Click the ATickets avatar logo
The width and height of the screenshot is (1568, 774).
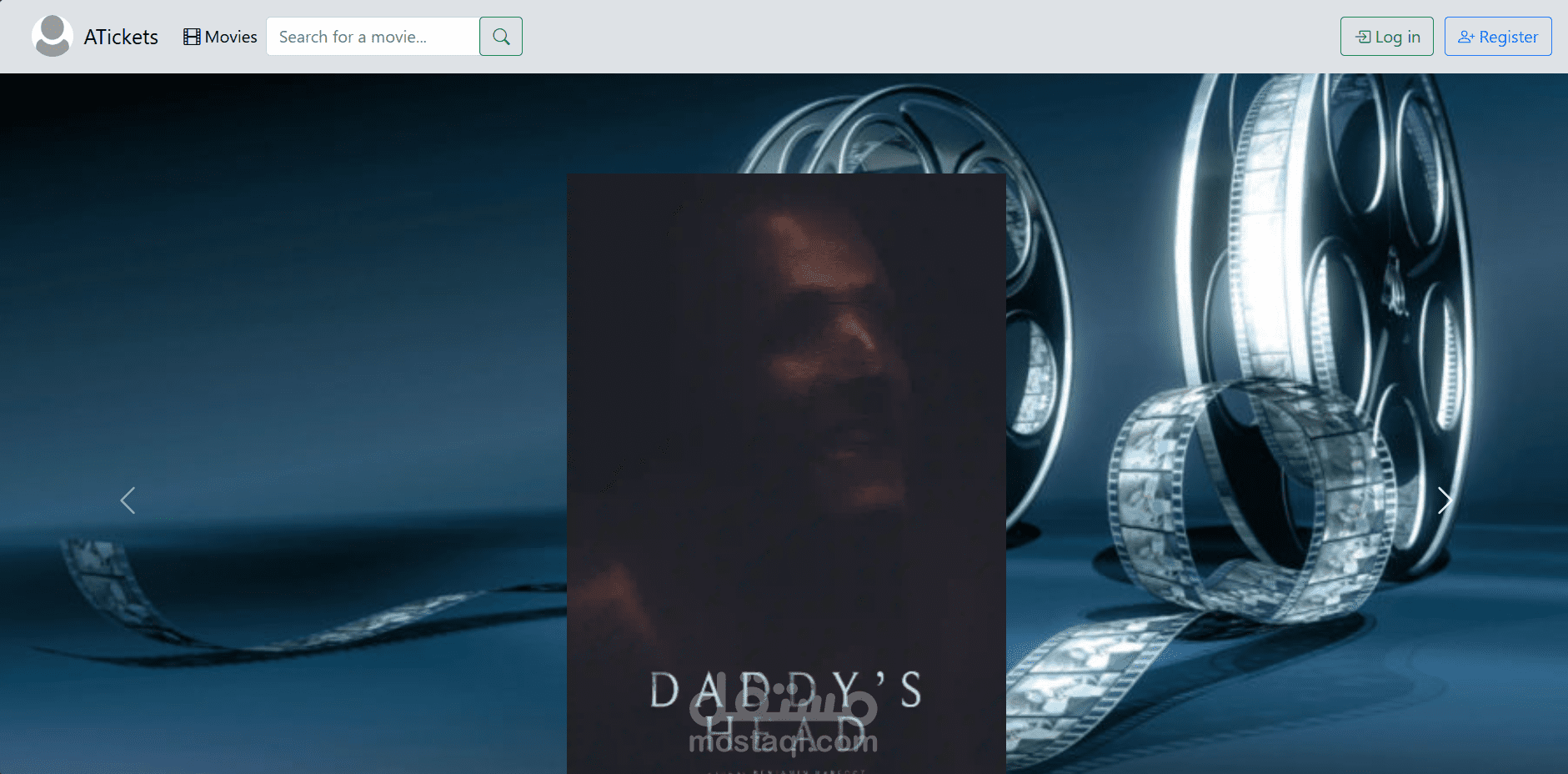(x=53, y=36)
